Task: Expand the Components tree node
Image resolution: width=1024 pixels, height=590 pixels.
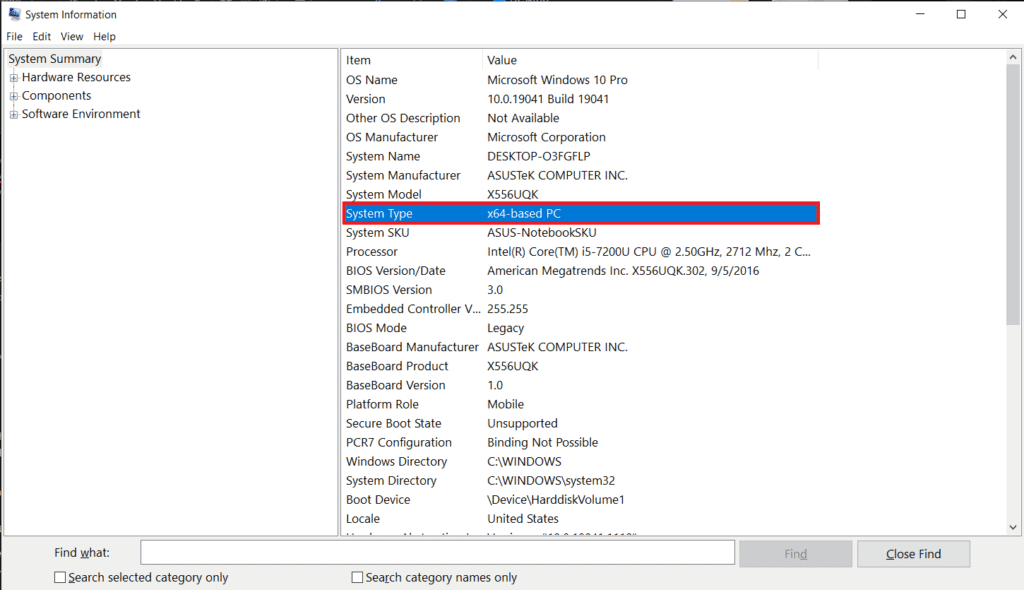Action: click(14, 96)
